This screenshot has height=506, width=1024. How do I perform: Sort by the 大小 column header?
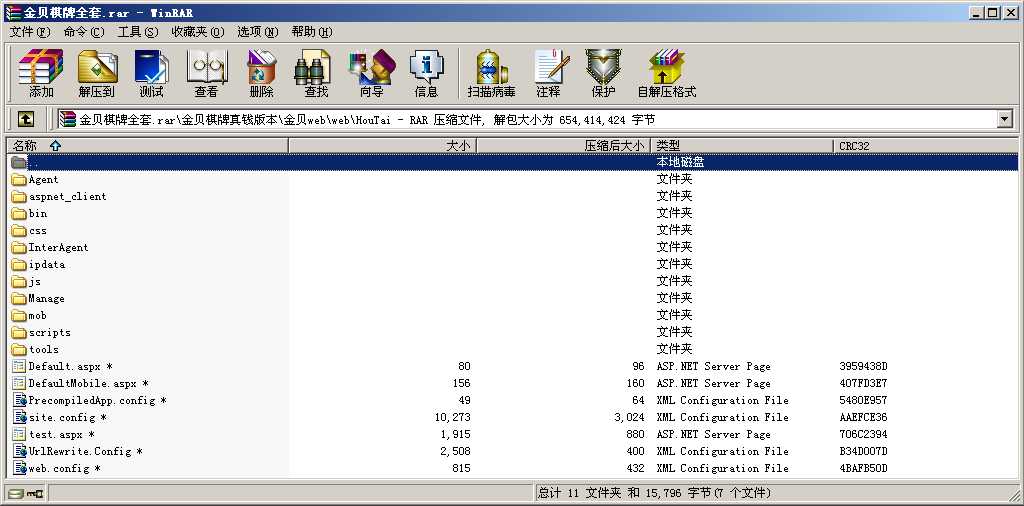(382, 146)
